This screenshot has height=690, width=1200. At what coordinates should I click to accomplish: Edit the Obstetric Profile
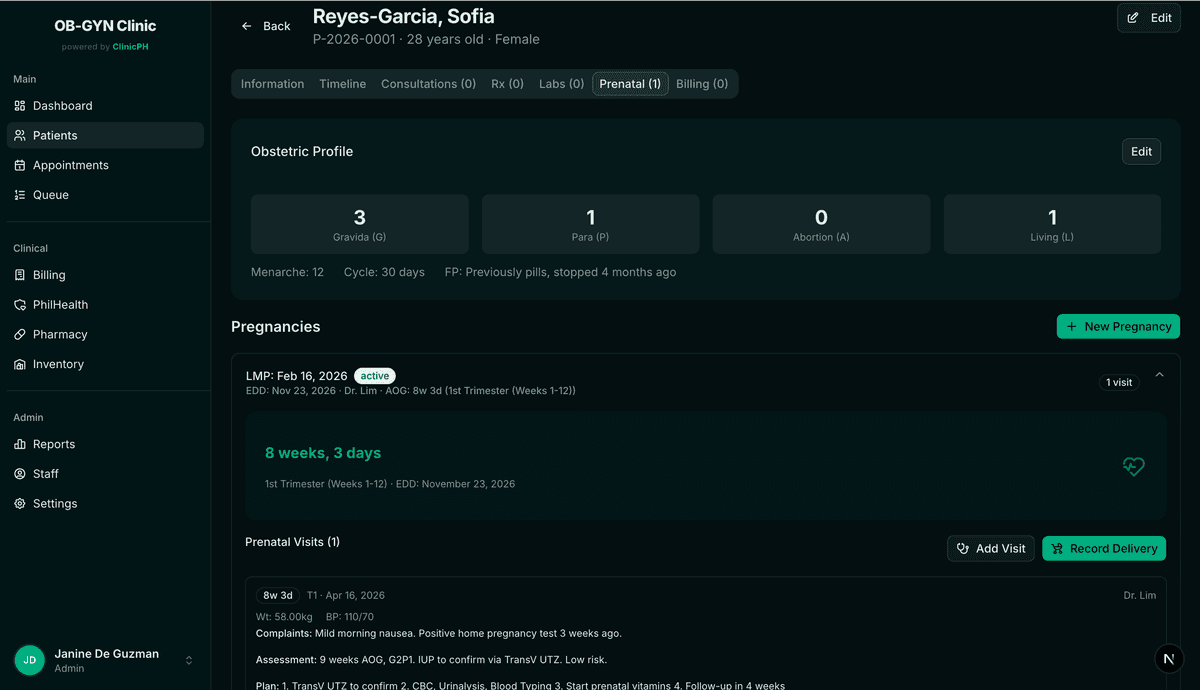point(1141,152)
